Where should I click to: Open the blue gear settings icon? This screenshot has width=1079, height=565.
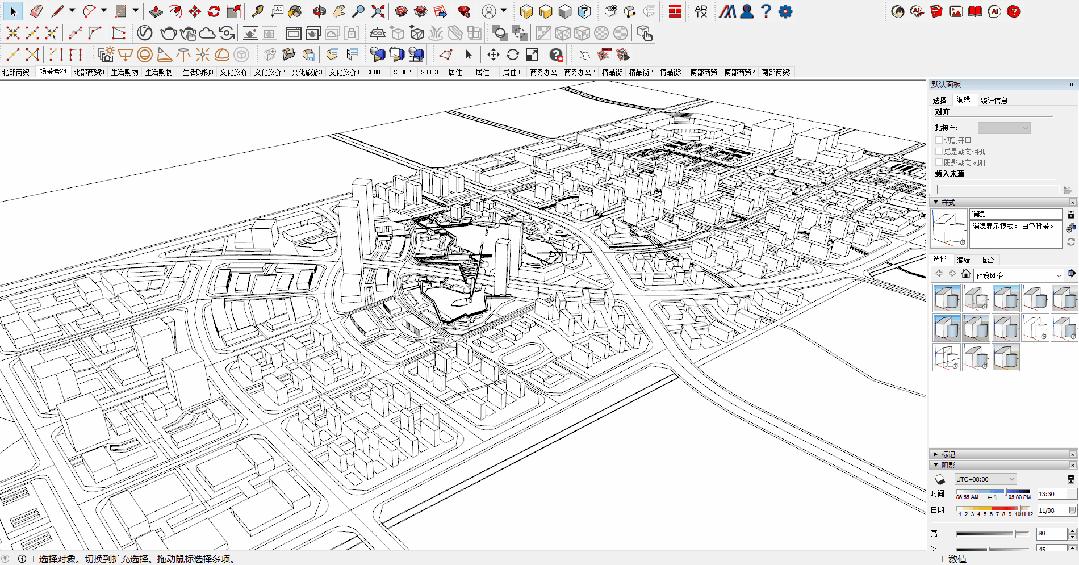coord(785,12)
